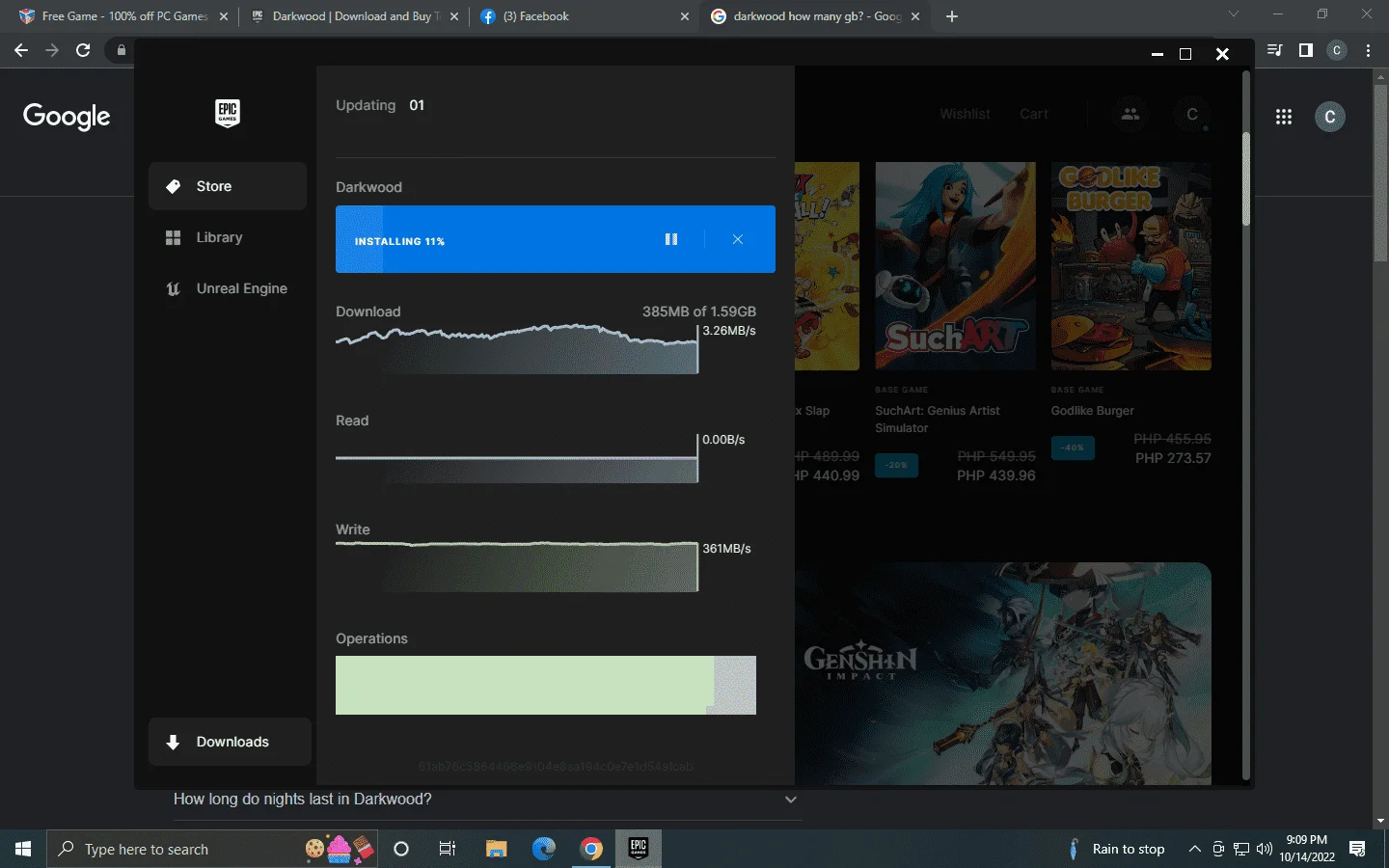This screenshot has width=1389, height=868.
Task: Open the Genshin Impact banner
Action: [1003, 673]
